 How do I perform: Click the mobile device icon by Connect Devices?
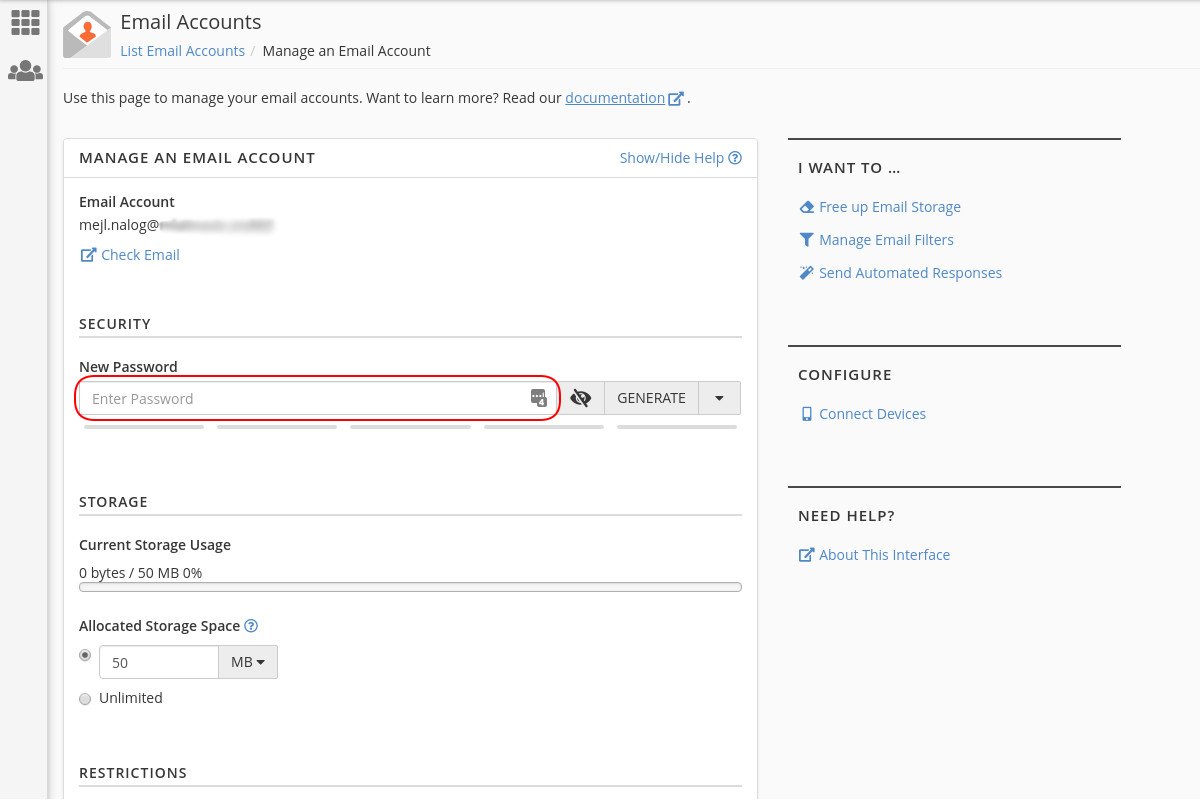click(806, 414)
